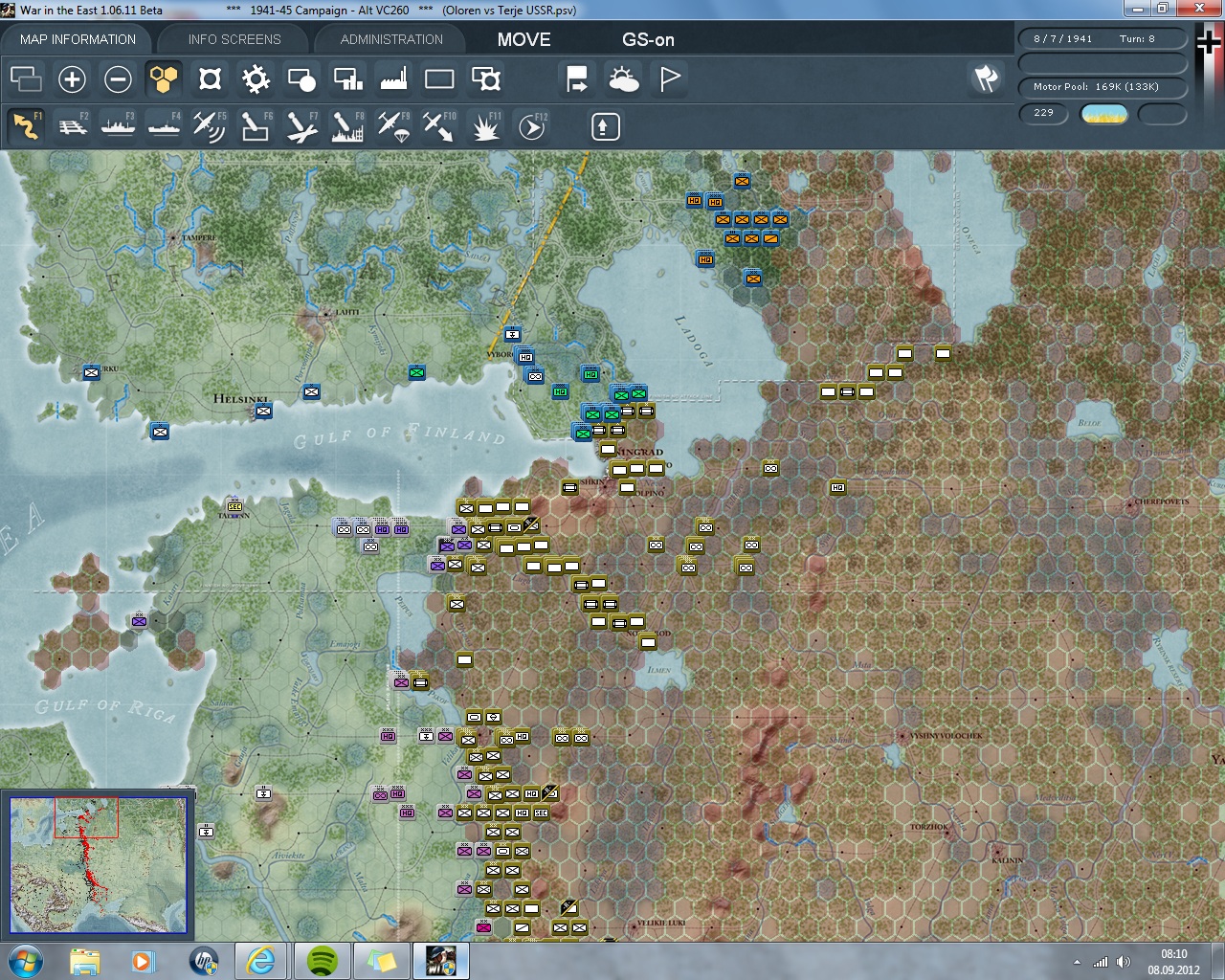Select Rail mode (F2) railroad track icon
Viewport: 1225px width, 980px height.
(72, 126)
